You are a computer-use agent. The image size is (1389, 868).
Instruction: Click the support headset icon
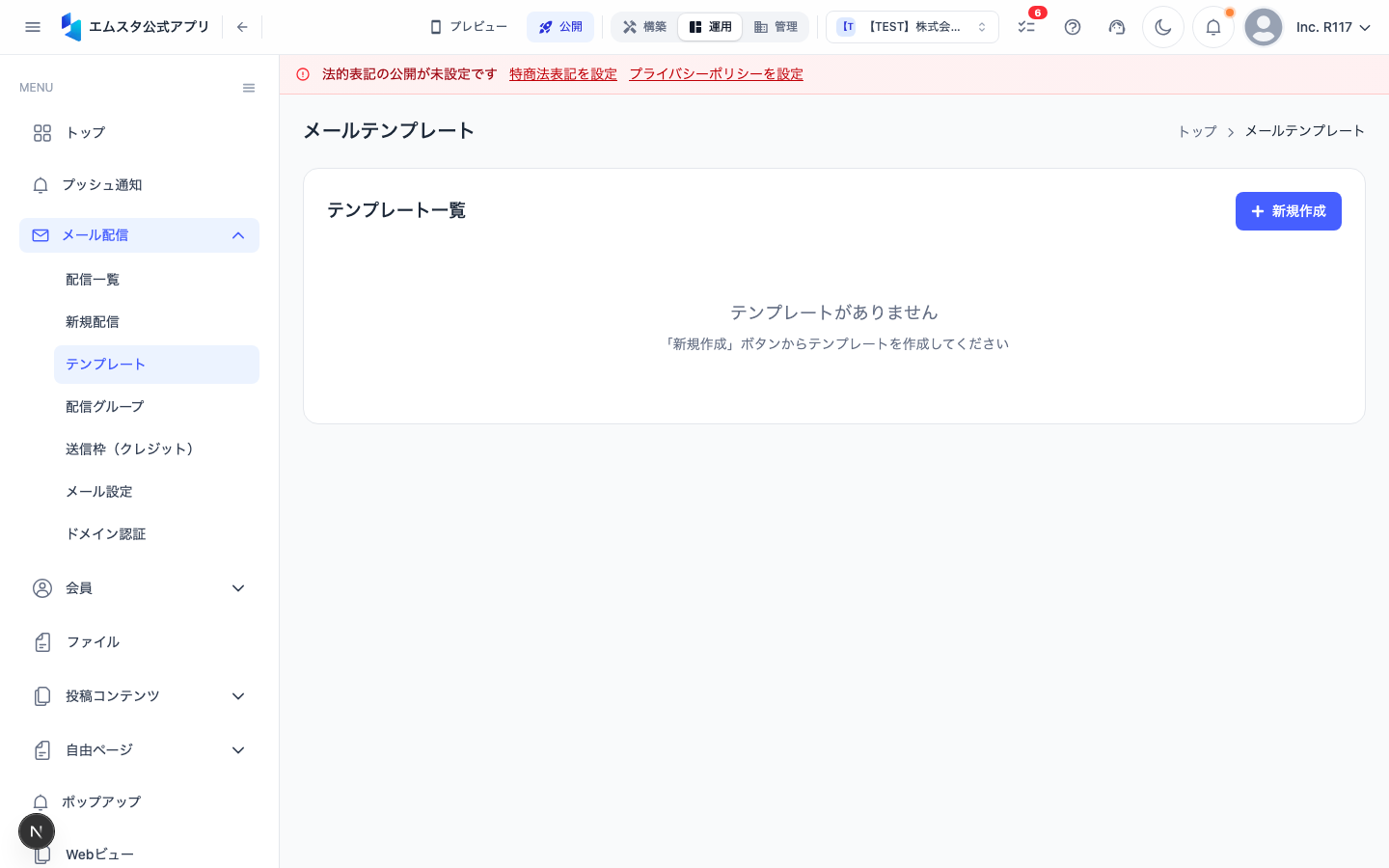1117,27
